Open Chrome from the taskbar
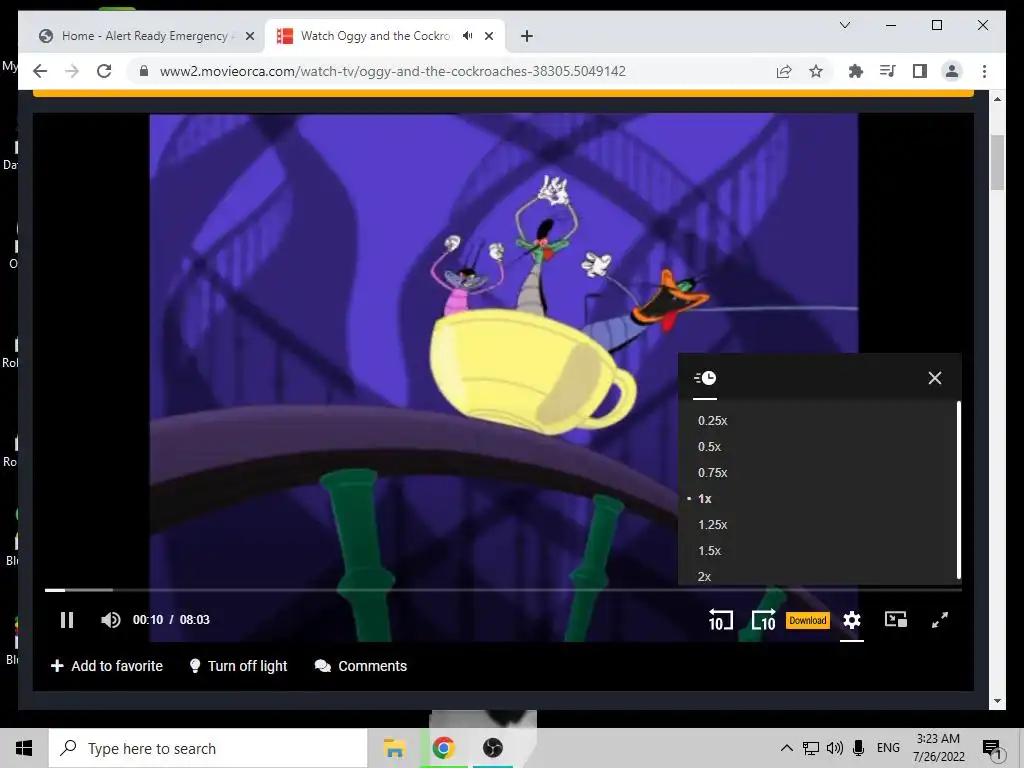The image size is (1024, 768). [x=443, y=748]
